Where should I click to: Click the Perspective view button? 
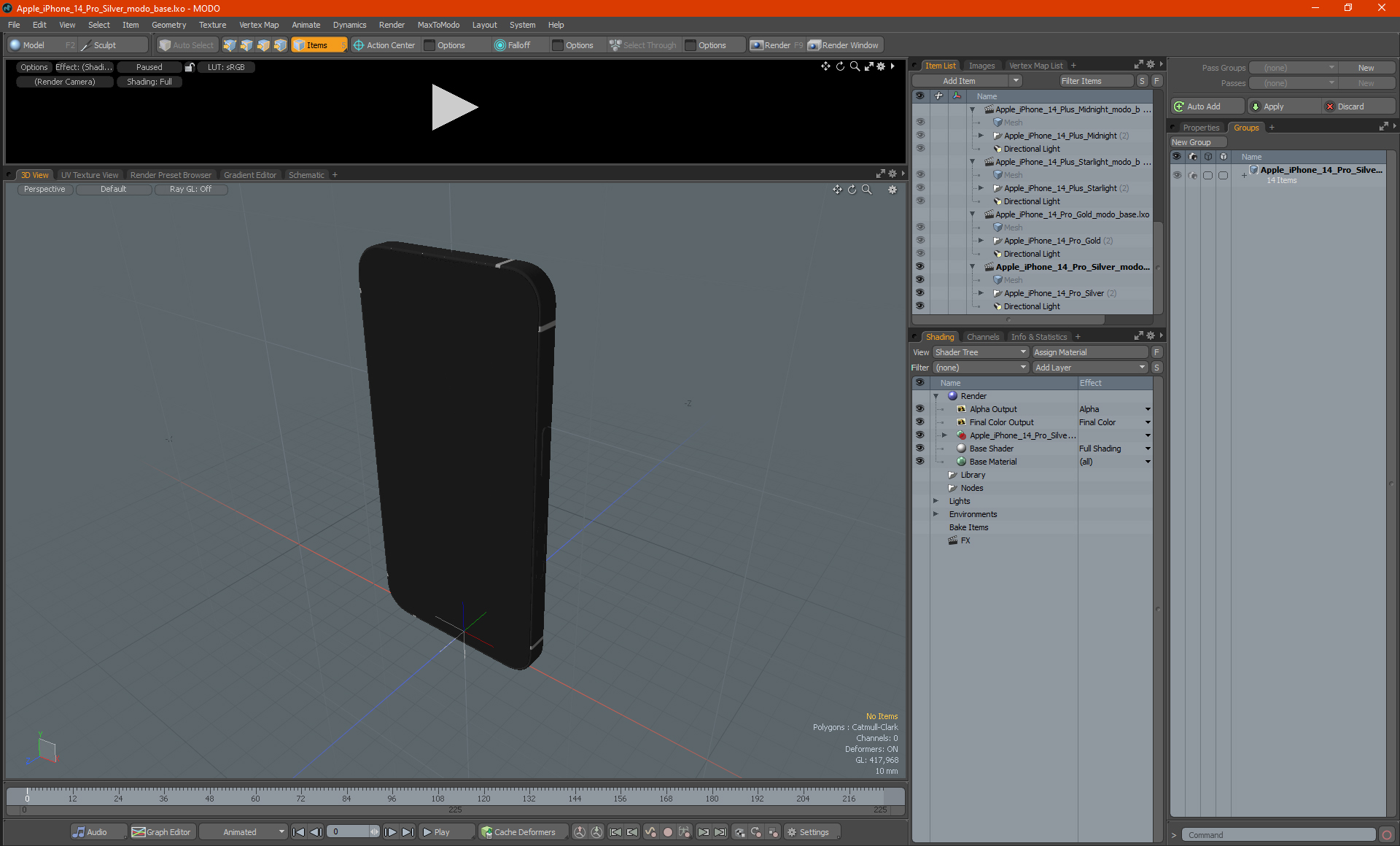[44, 190]
